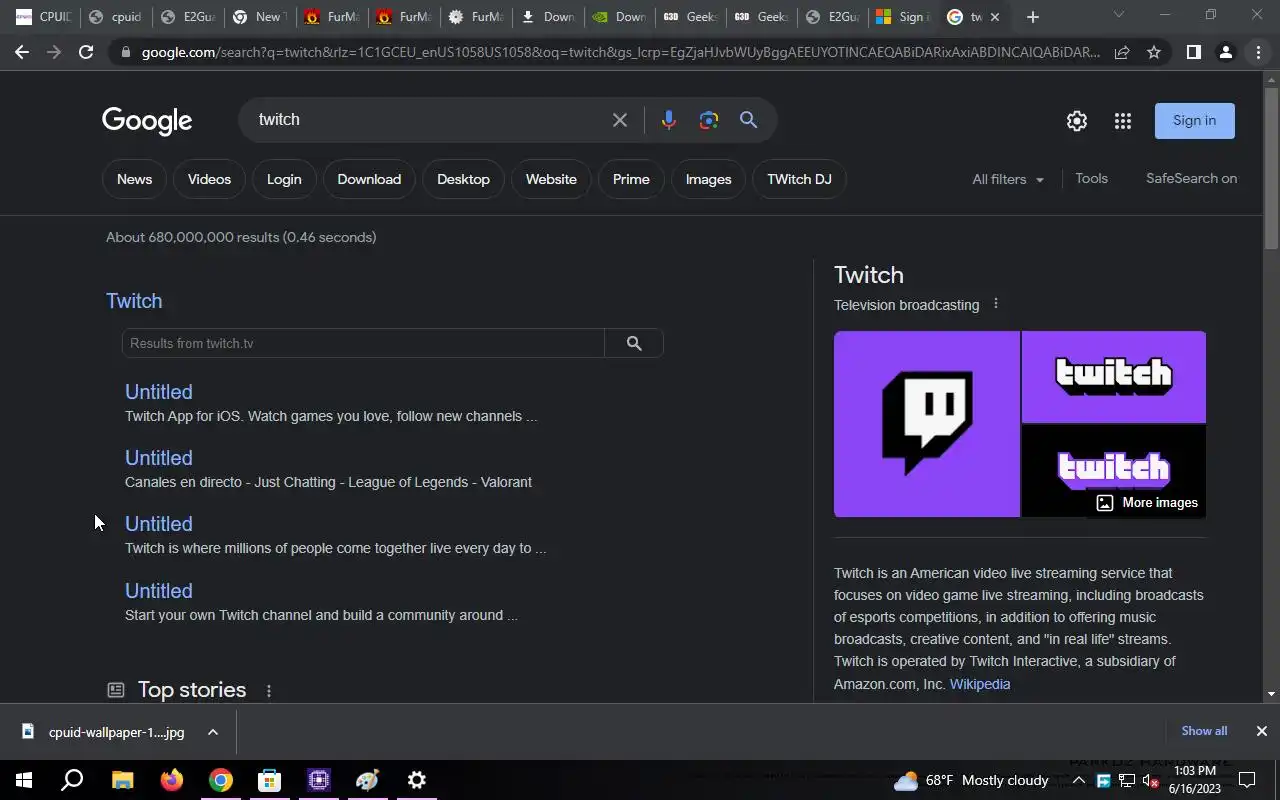1280x800 pixels.
Task: Open File Explorer from taskbar
Action: (122, 780)
